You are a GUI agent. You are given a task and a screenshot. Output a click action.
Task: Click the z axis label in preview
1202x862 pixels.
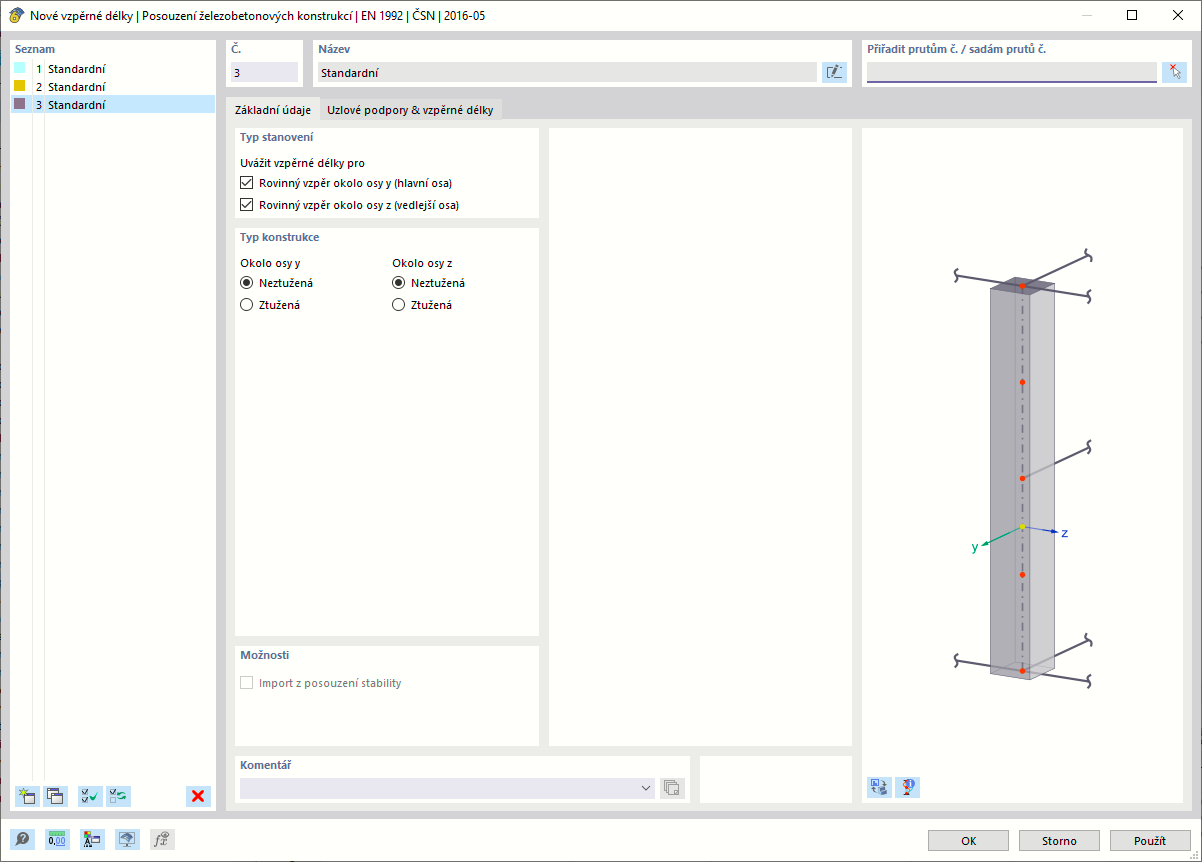point(1064,533)
